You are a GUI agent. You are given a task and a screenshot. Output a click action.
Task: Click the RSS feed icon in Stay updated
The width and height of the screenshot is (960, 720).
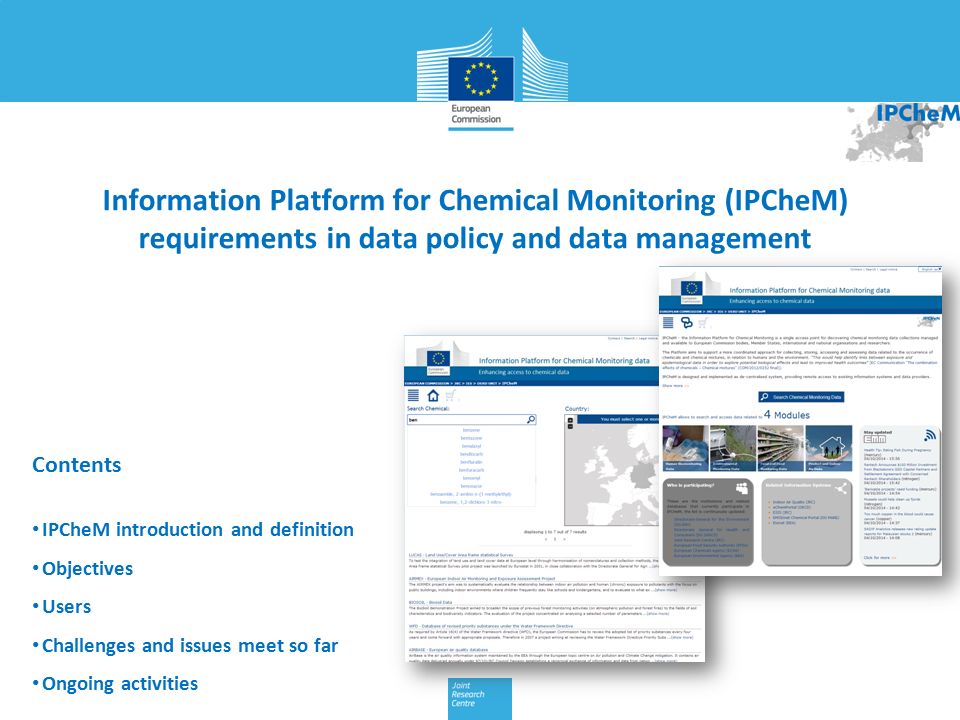[x=929, y=435]
